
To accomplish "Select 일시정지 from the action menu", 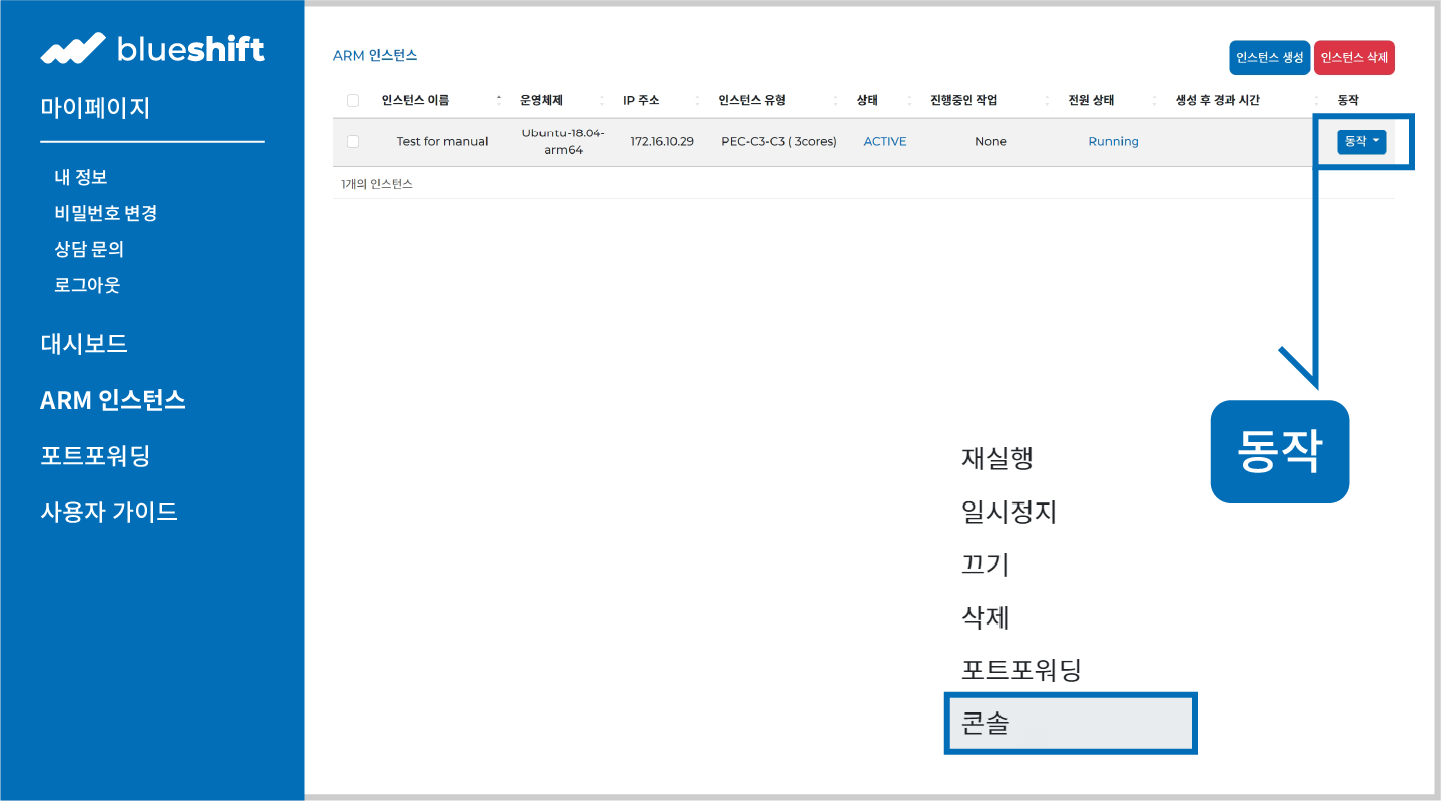I will coord(1008,511).
